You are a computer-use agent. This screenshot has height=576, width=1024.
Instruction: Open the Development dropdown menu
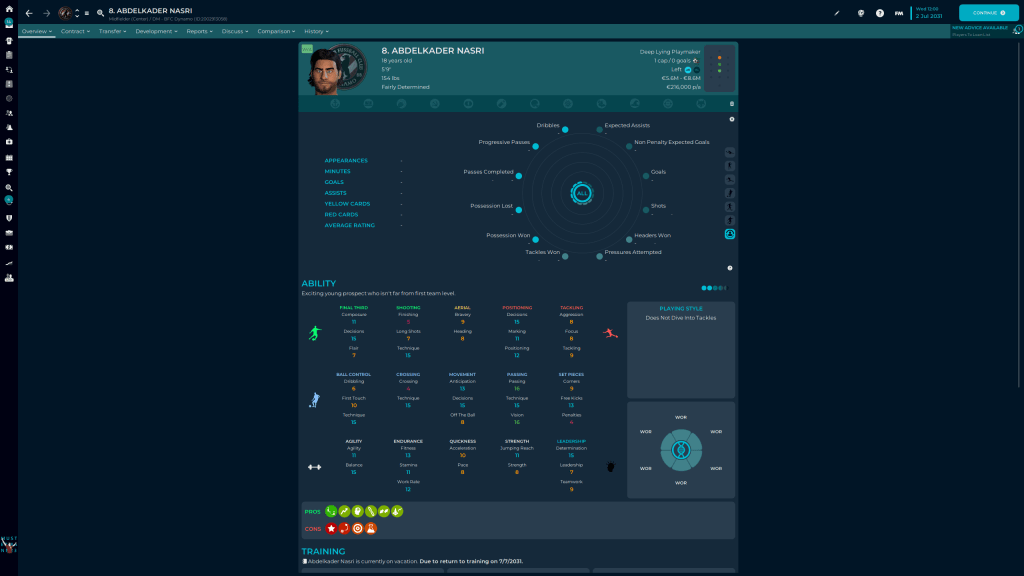[x=156, y=31]
